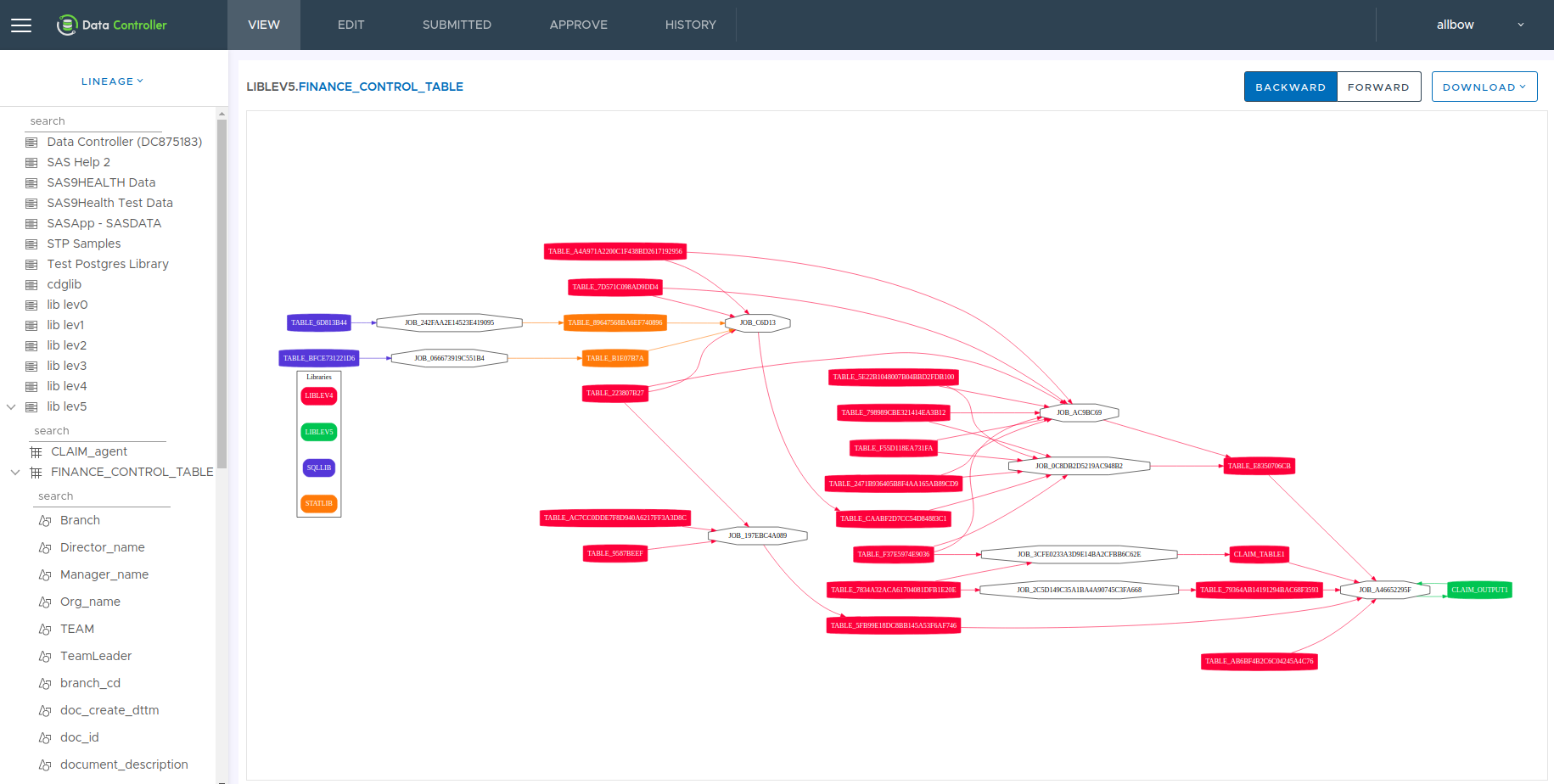Click the green LIBLEV5 legend swatch
The height and width of the screenshot is (784, 1554).
319,432
